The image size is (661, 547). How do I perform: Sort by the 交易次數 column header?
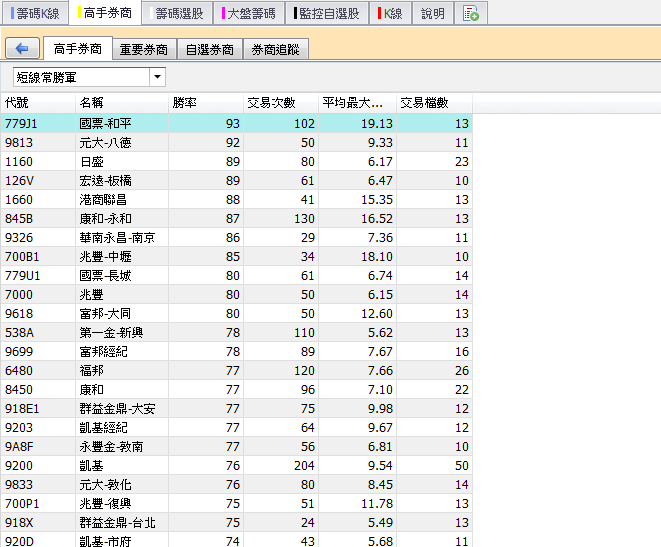coord(280,102)
